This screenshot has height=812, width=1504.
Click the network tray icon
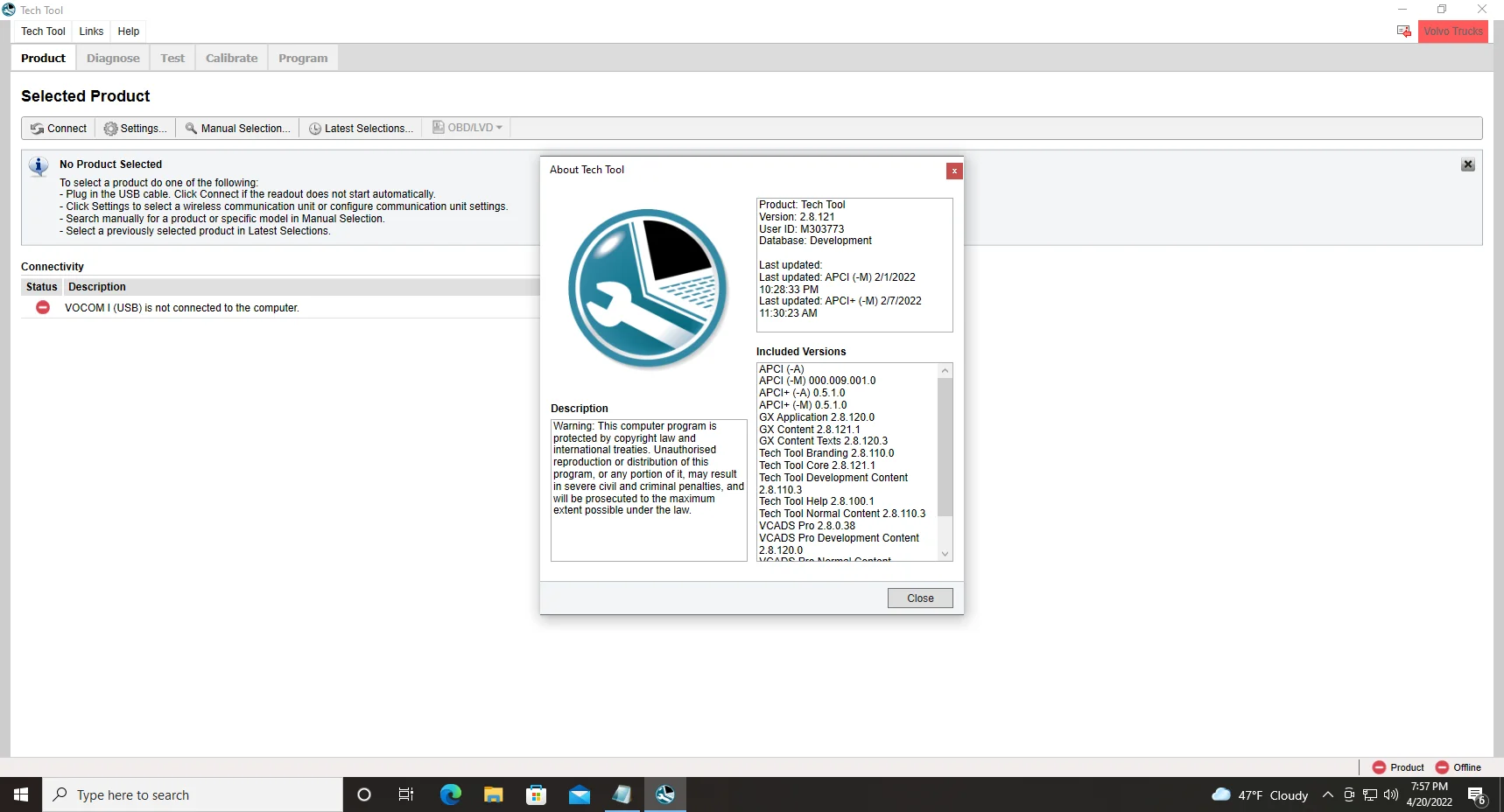point(1370,794)
